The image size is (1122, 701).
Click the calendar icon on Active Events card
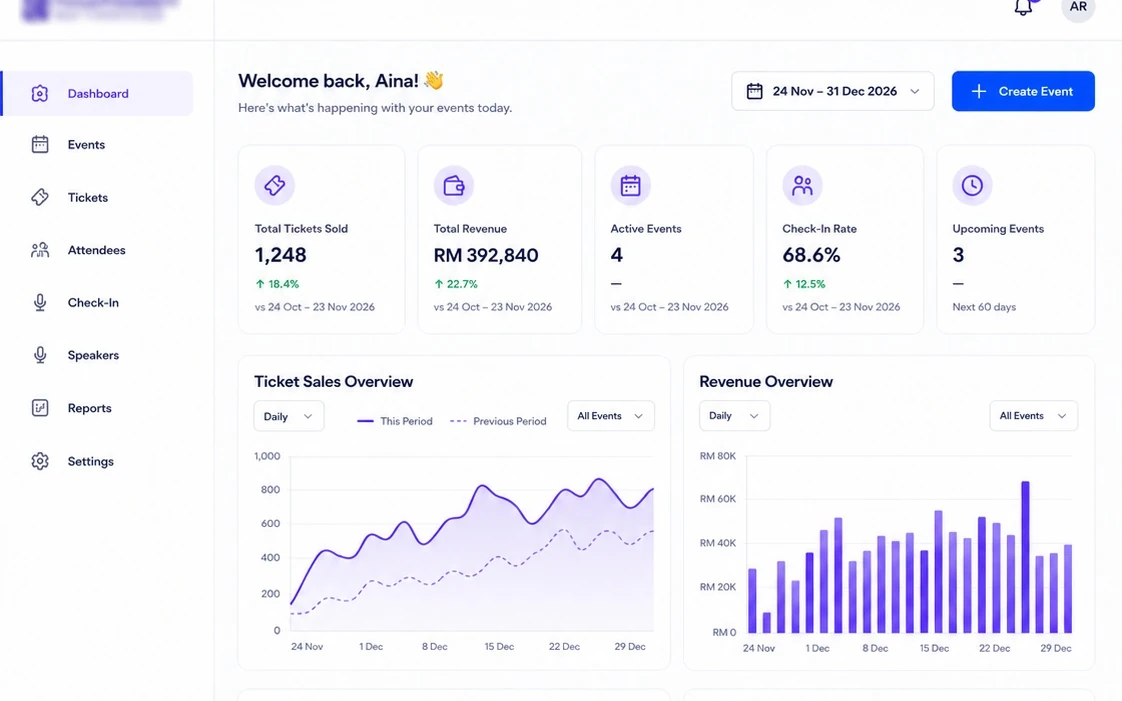pos(630,185)
